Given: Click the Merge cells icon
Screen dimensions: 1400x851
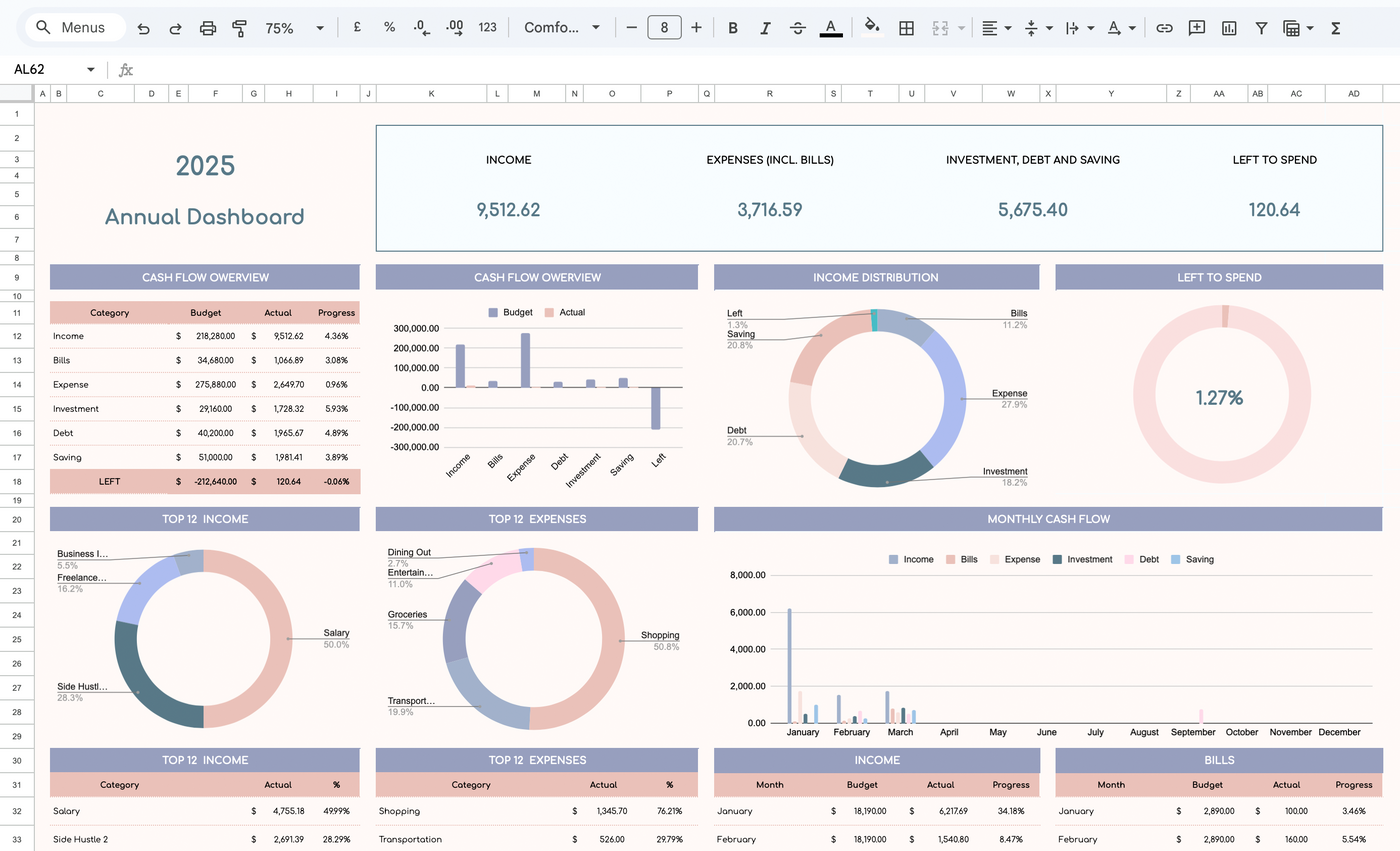Looking at the screenshot, I should pos(939,28).
